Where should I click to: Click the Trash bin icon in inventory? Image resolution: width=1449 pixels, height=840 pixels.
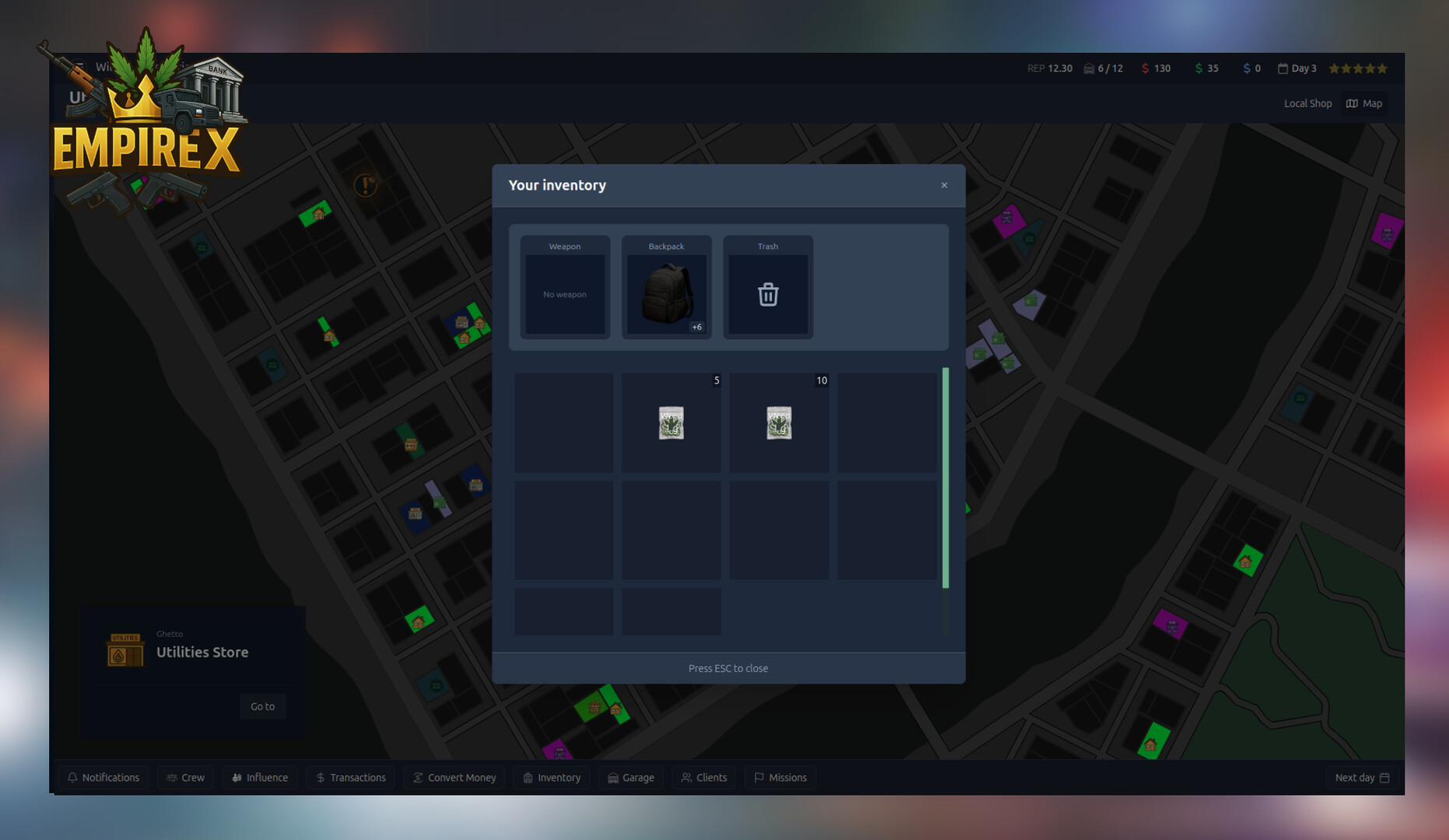coord(768,294)
